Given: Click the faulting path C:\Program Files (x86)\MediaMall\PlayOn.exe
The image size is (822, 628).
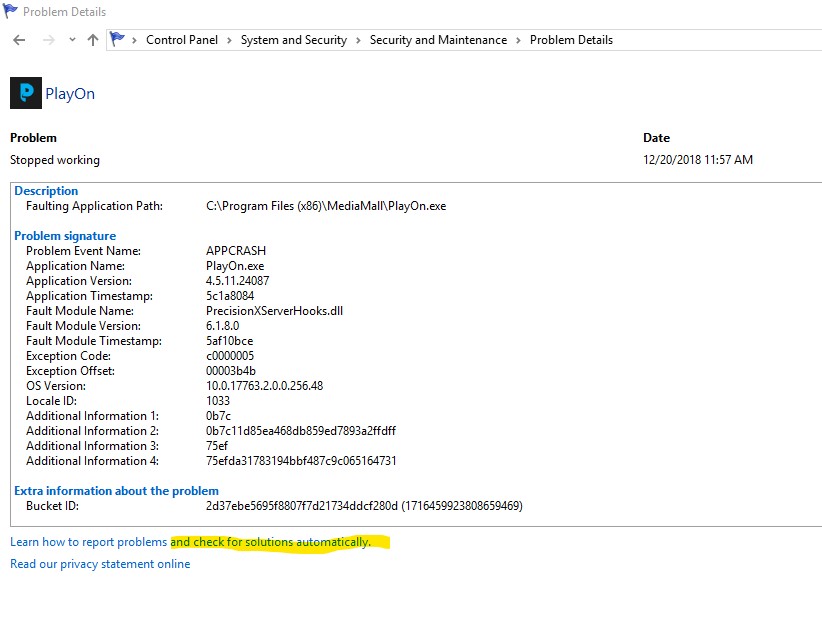Looking at the screenshot, I should tap(326, 206).
